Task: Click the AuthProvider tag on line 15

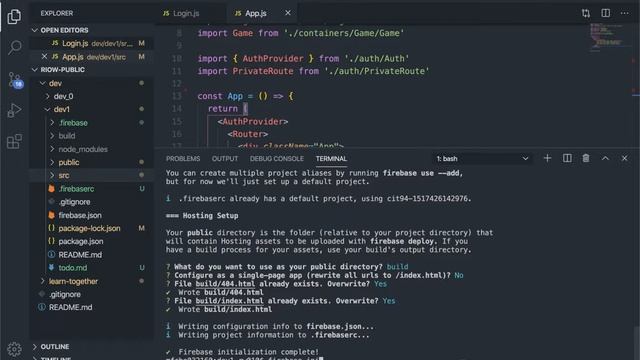Action: pos(253,121)
